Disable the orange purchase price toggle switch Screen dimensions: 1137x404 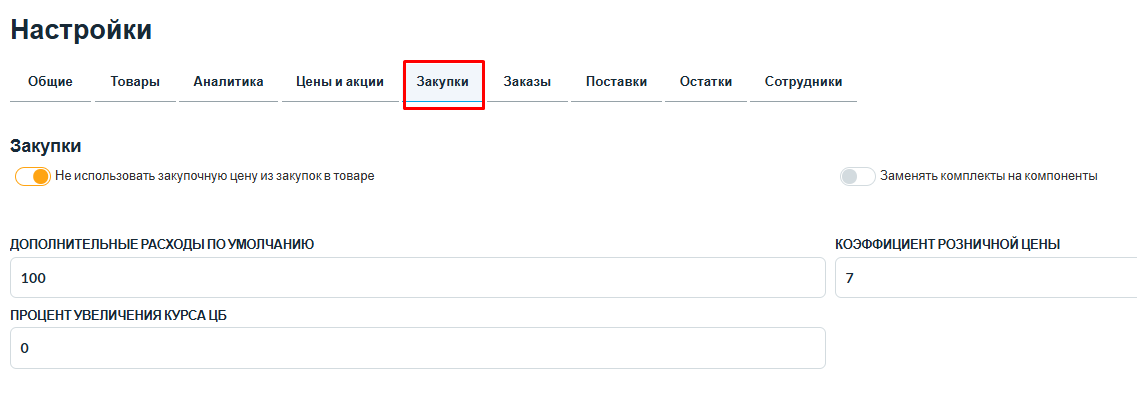[x=33, y=176]
